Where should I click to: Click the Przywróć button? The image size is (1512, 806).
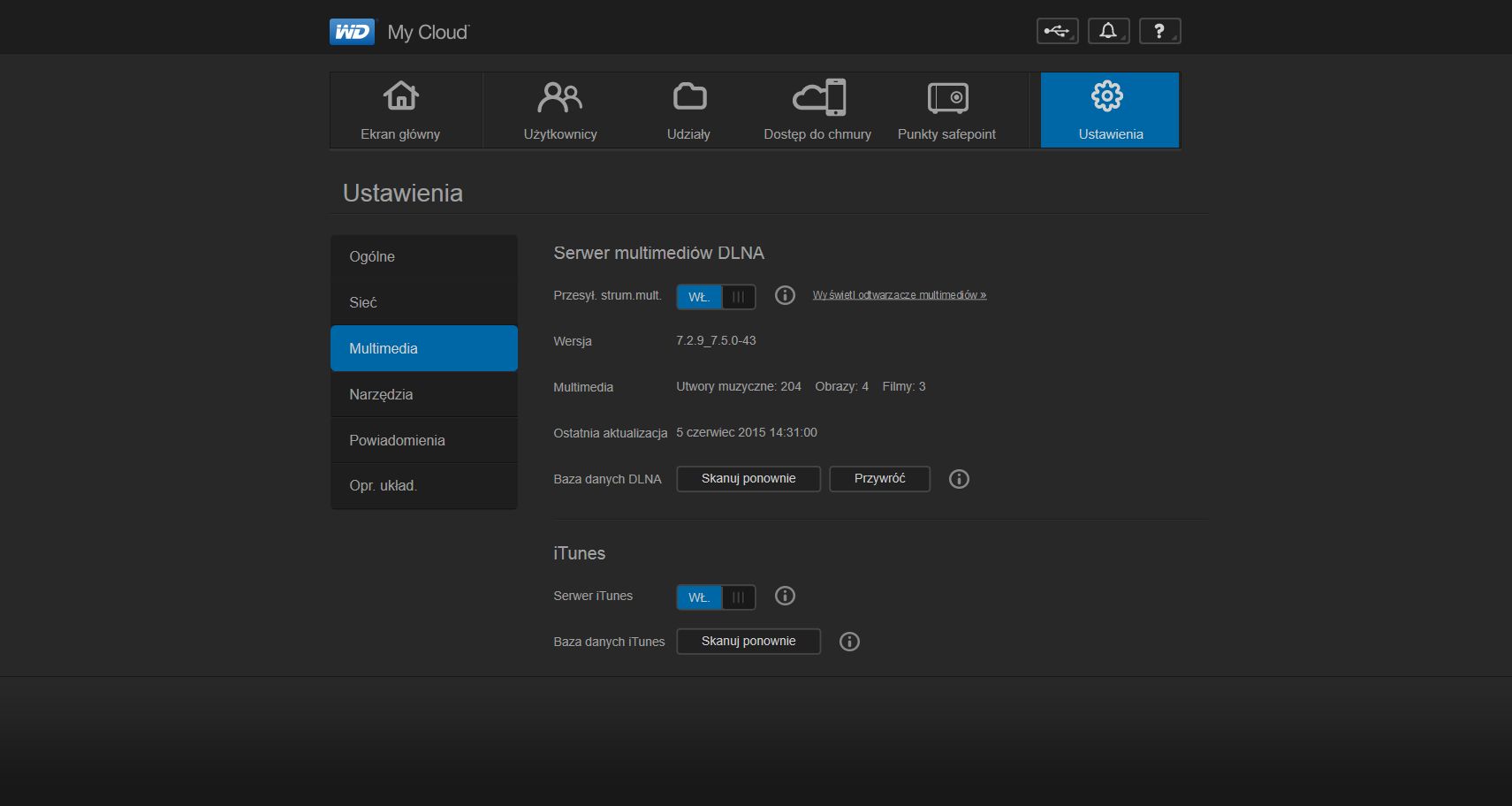[879, 479]
